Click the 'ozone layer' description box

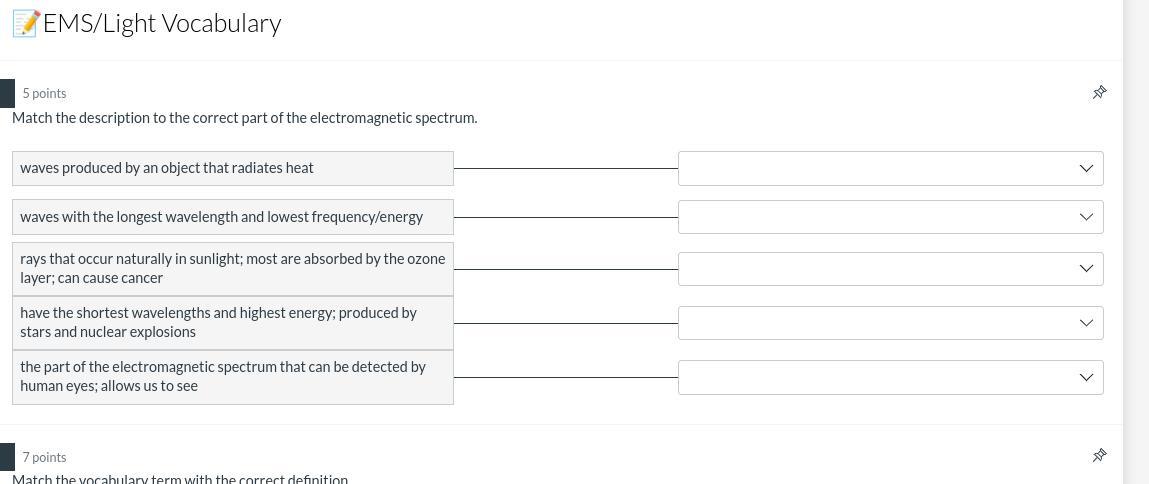232,268
